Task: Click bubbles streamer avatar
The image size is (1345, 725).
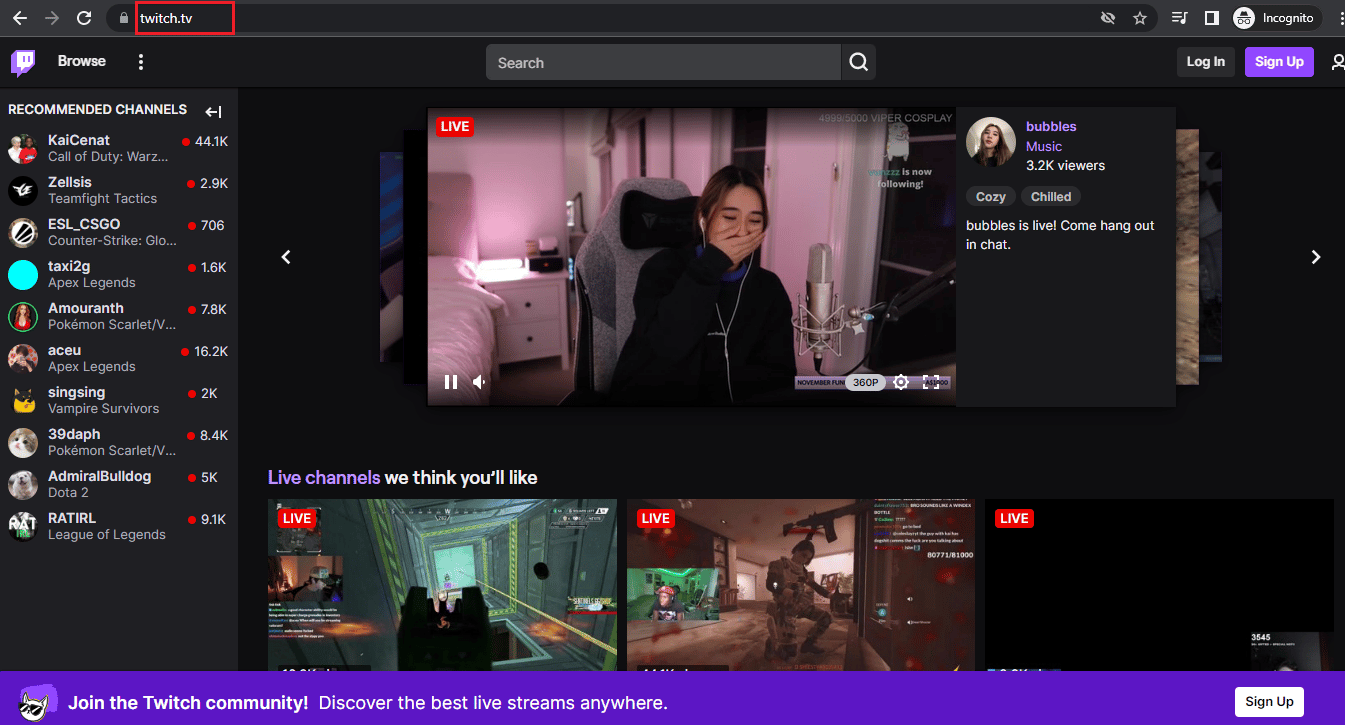Action: (x=991, y=142)
